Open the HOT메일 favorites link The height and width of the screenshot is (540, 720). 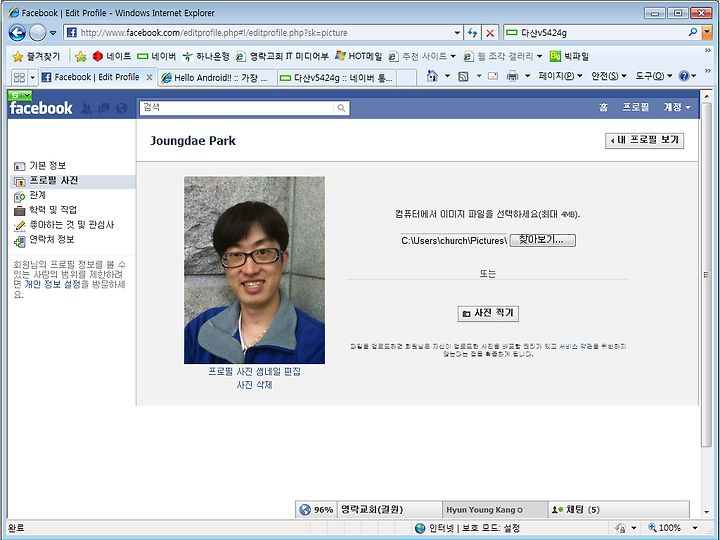point(359,56)
